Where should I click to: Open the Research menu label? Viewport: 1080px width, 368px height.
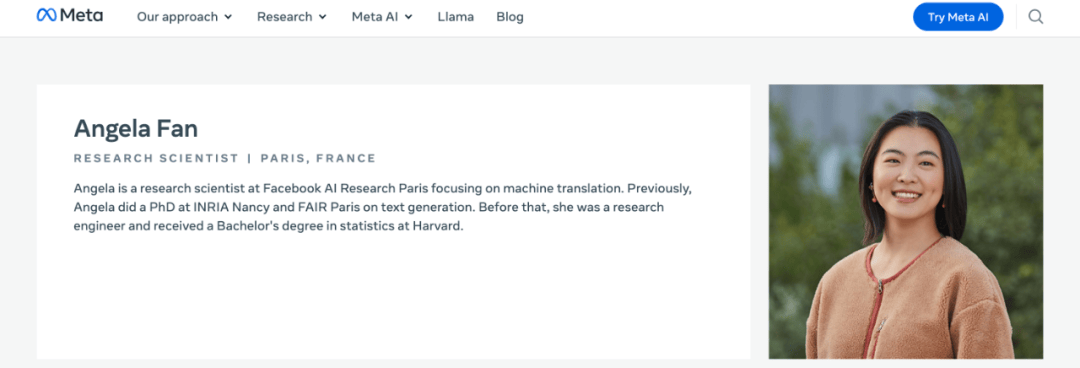click(x=284, y=17)
